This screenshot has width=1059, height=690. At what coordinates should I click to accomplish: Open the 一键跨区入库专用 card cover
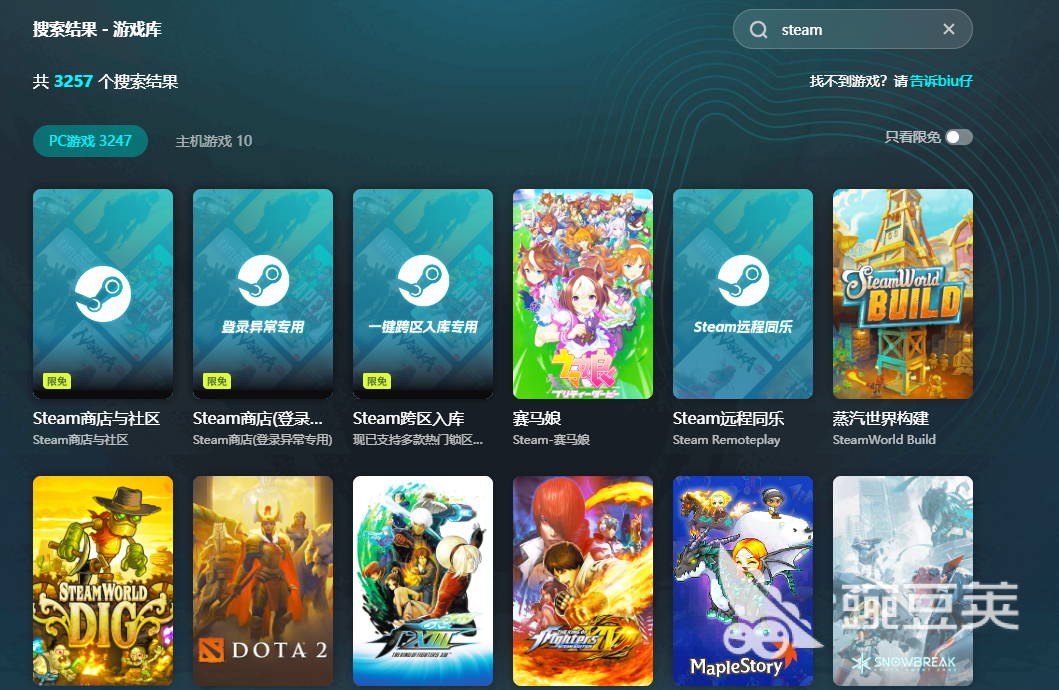[x=423, y=294]
